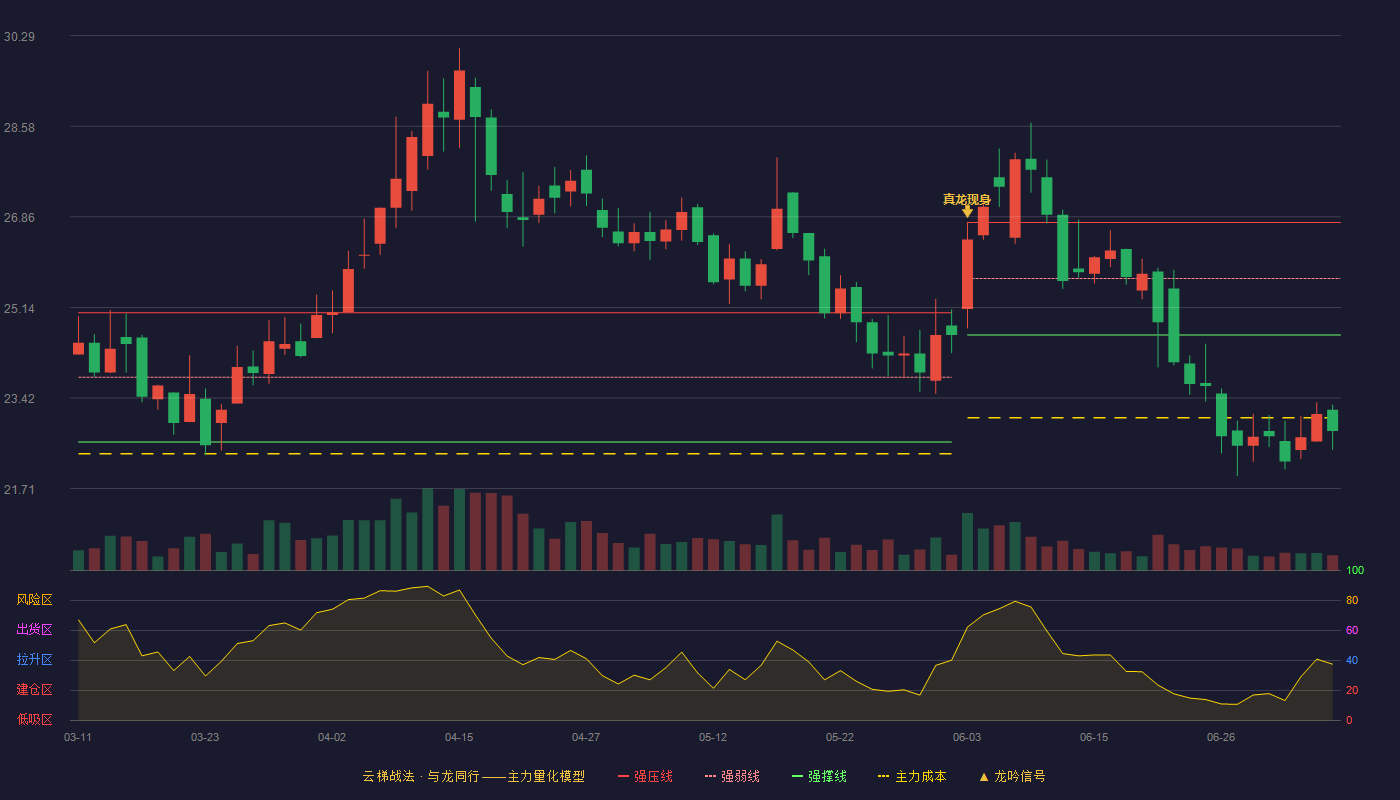Click the 真龙现身 yellow arrow signal marker
The width and height of the screenshot is (1400, 800).
(x=967, y=211)
